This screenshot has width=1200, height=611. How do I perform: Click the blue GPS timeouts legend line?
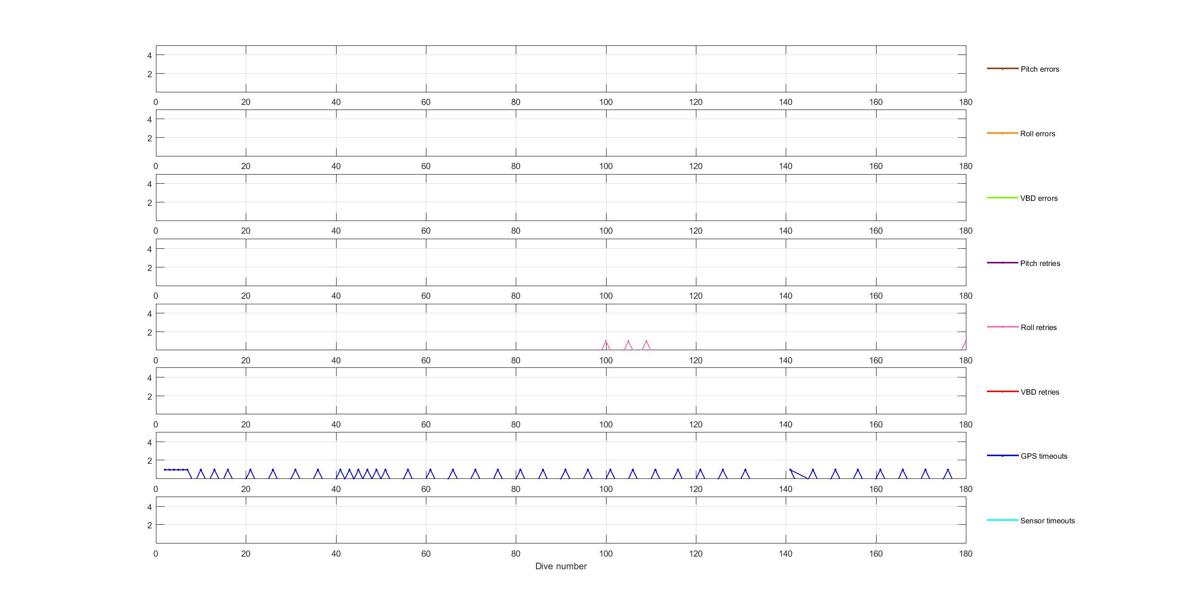point(1002,456)
